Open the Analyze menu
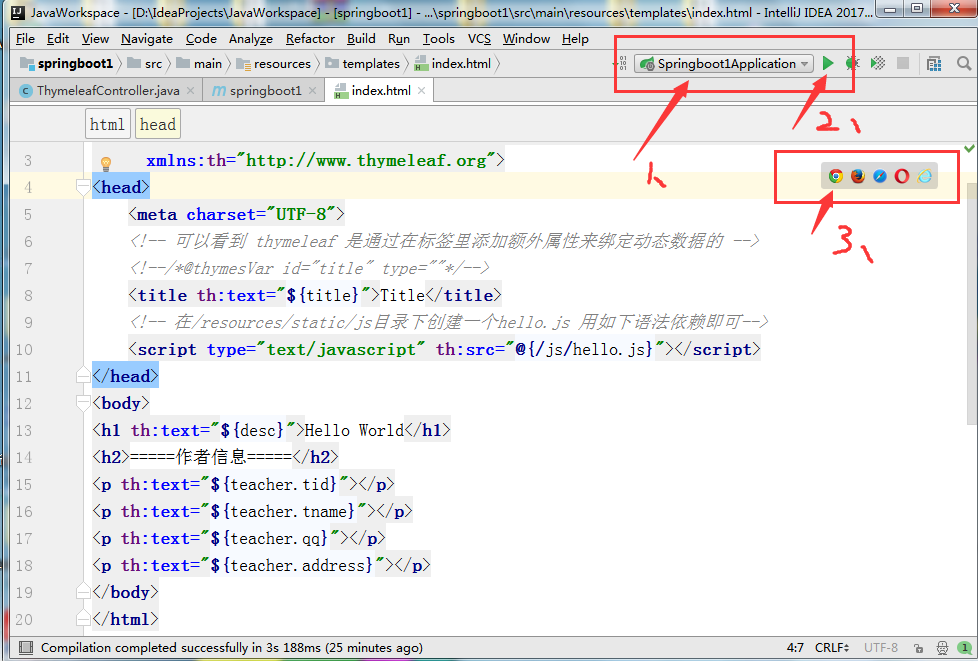 coord(251,39)
